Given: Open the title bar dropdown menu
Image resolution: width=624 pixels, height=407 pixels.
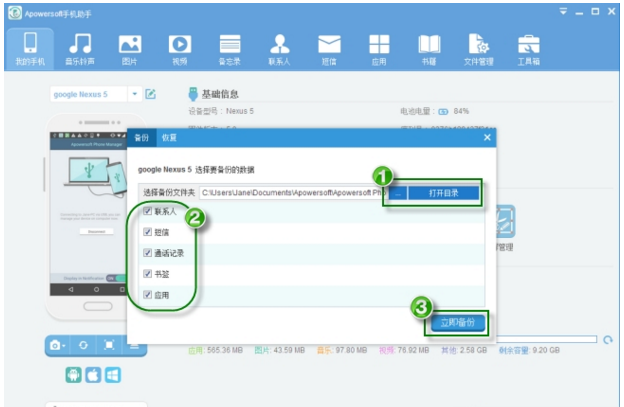Looking at the screenshot, I should pos(563,12).
